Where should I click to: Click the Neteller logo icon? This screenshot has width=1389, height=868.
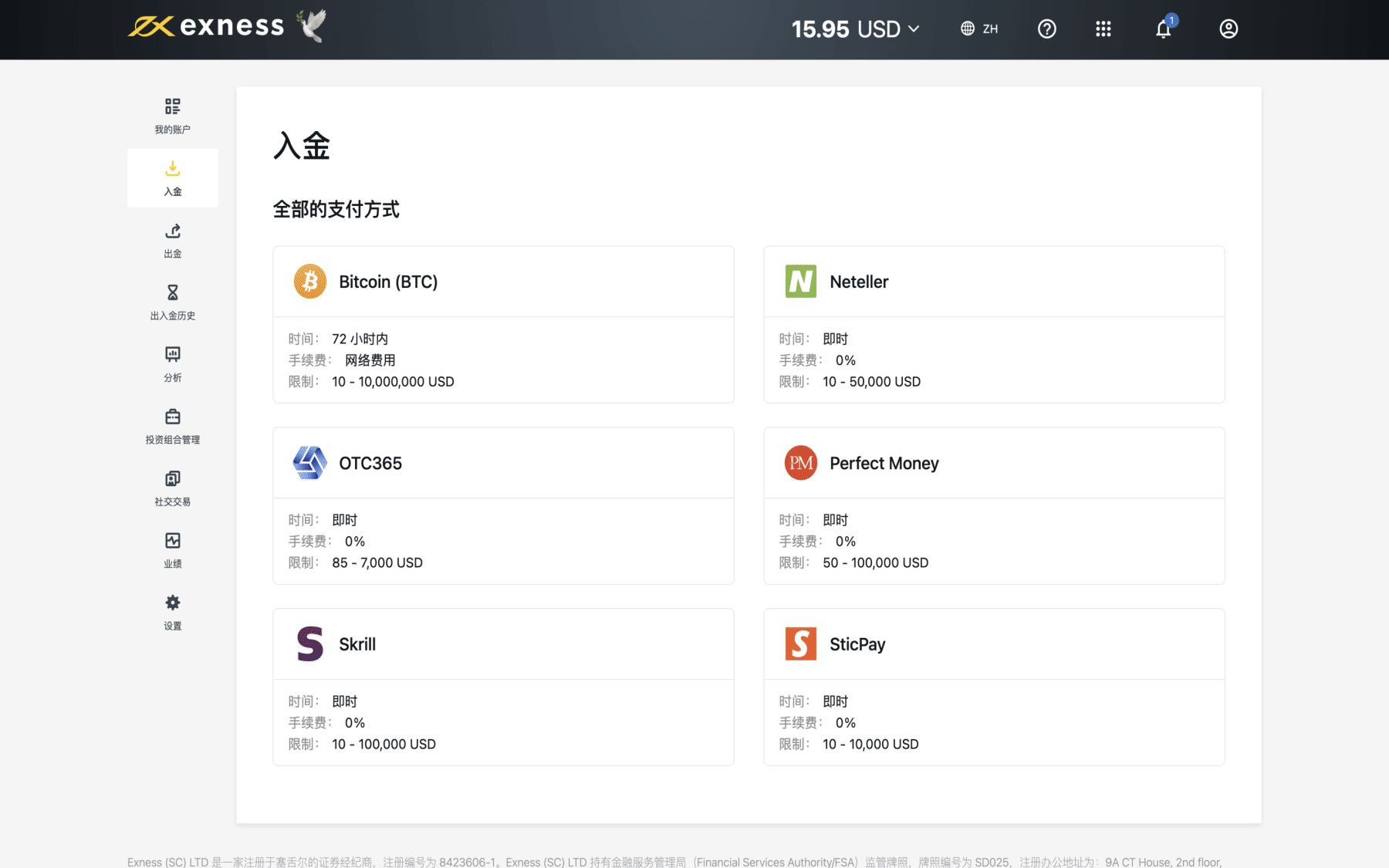pos(800,282)
